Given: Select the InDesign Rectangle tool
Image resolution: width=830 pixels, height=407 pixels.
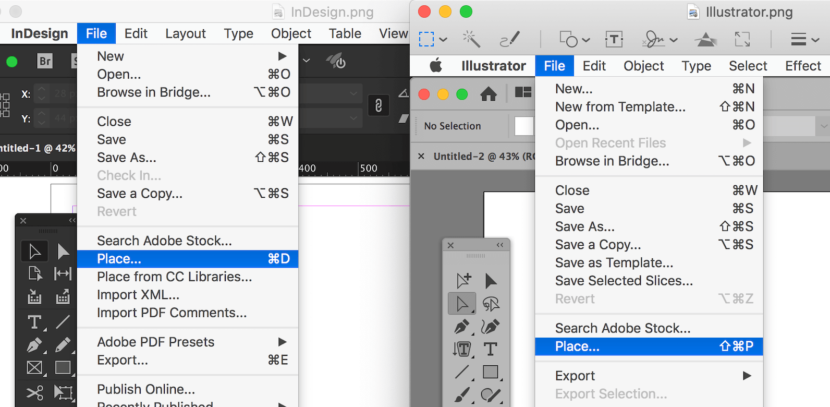Looking at the screenshot, I should [x=63, y=368].
